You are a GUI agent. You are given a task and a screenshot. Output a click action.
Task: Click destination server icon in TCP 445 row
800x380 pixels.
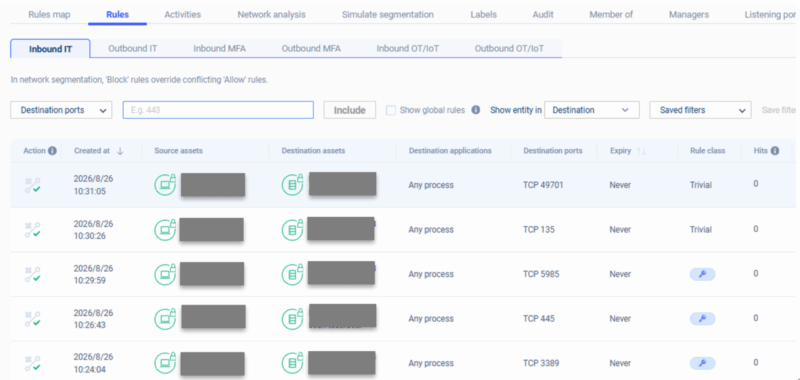point(293,318)
